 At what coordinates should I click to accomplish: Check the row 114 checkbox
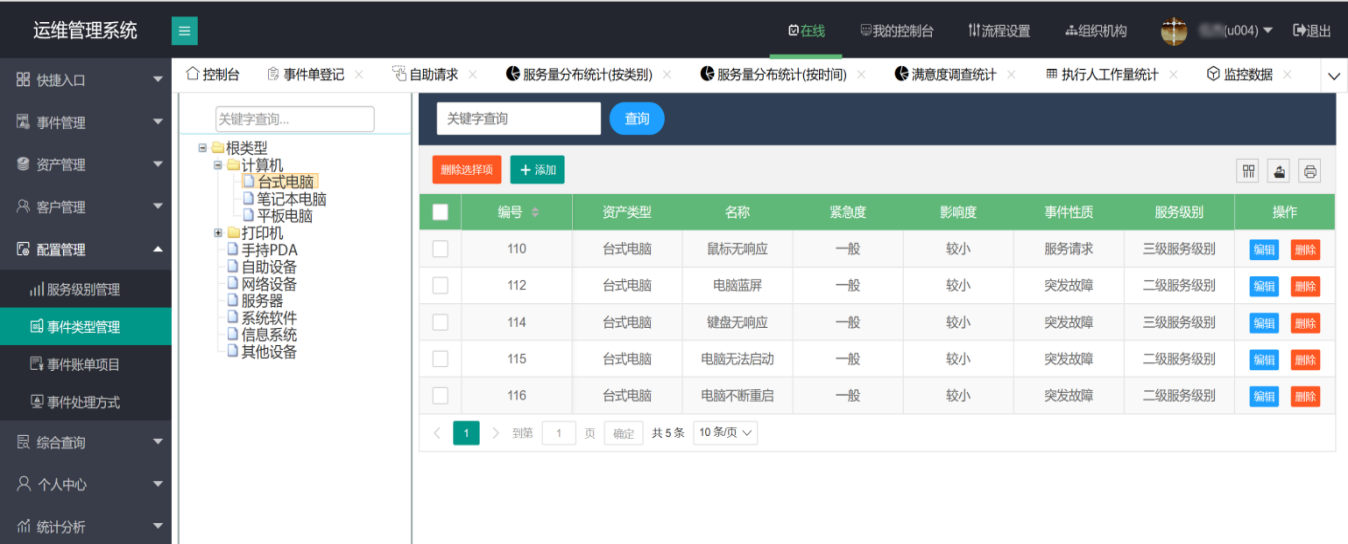440,322
